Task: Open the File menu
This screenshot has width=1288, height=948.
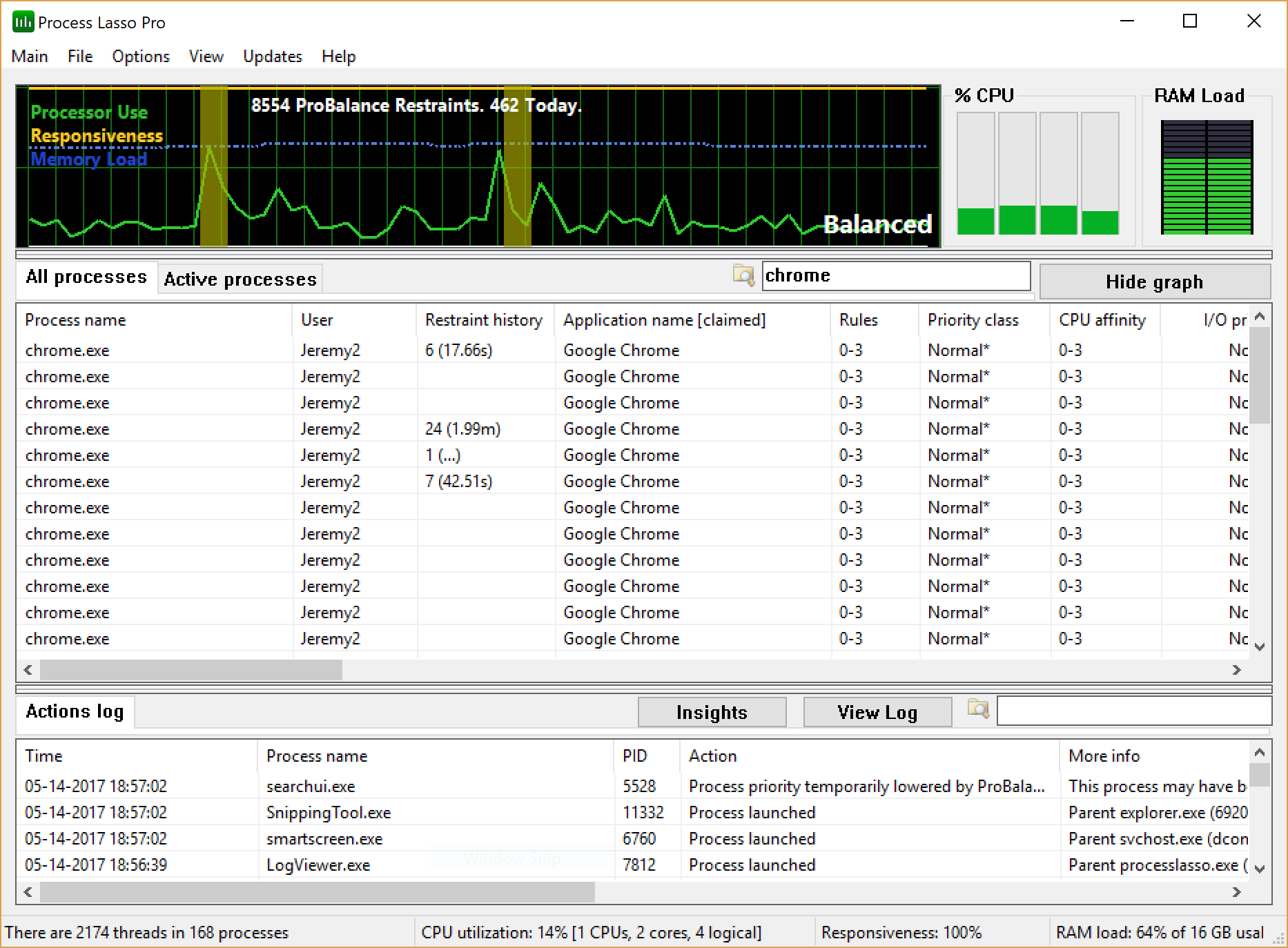Action: click(x=79, y=56)
